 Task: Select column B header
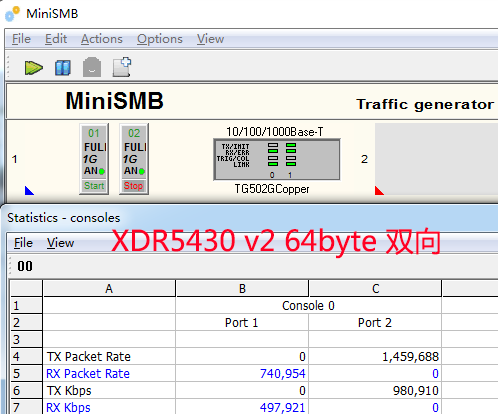click(242, 288)
